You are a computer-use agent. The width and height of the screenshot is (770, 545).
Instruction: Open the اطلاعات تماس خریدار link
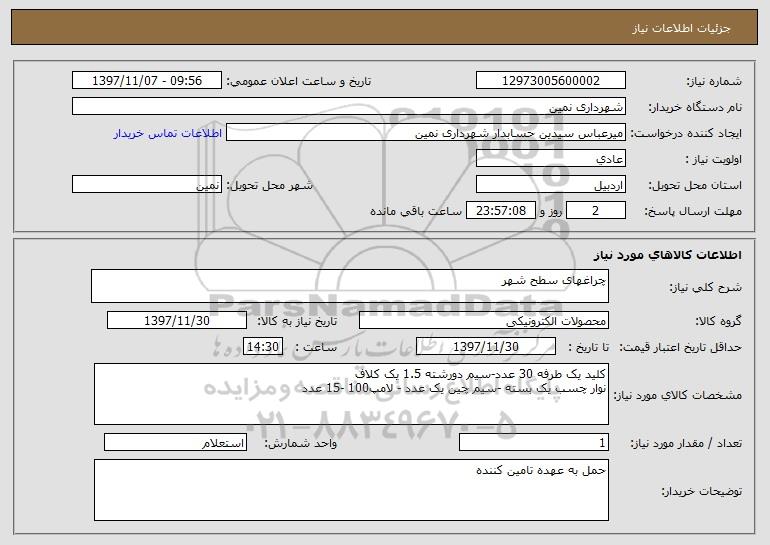click(x=168, y=134)
